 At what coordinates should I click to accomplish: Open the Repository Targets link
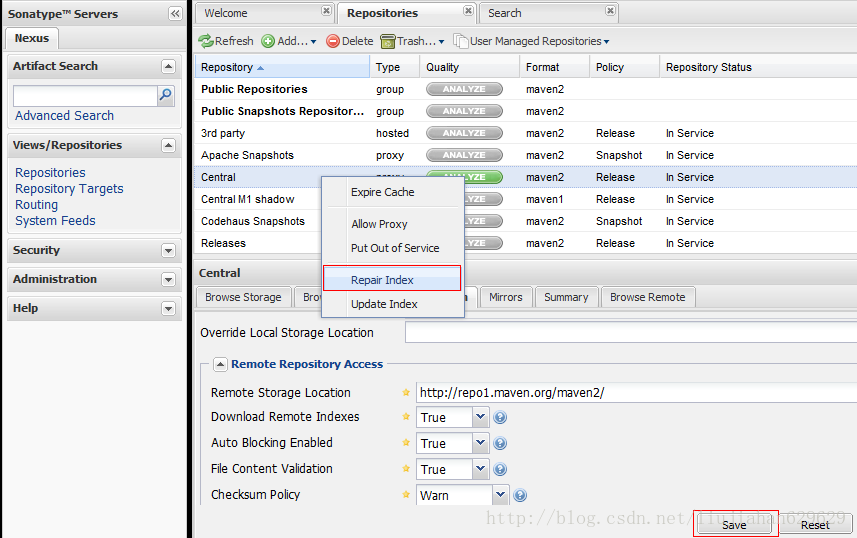coord(69,189)
